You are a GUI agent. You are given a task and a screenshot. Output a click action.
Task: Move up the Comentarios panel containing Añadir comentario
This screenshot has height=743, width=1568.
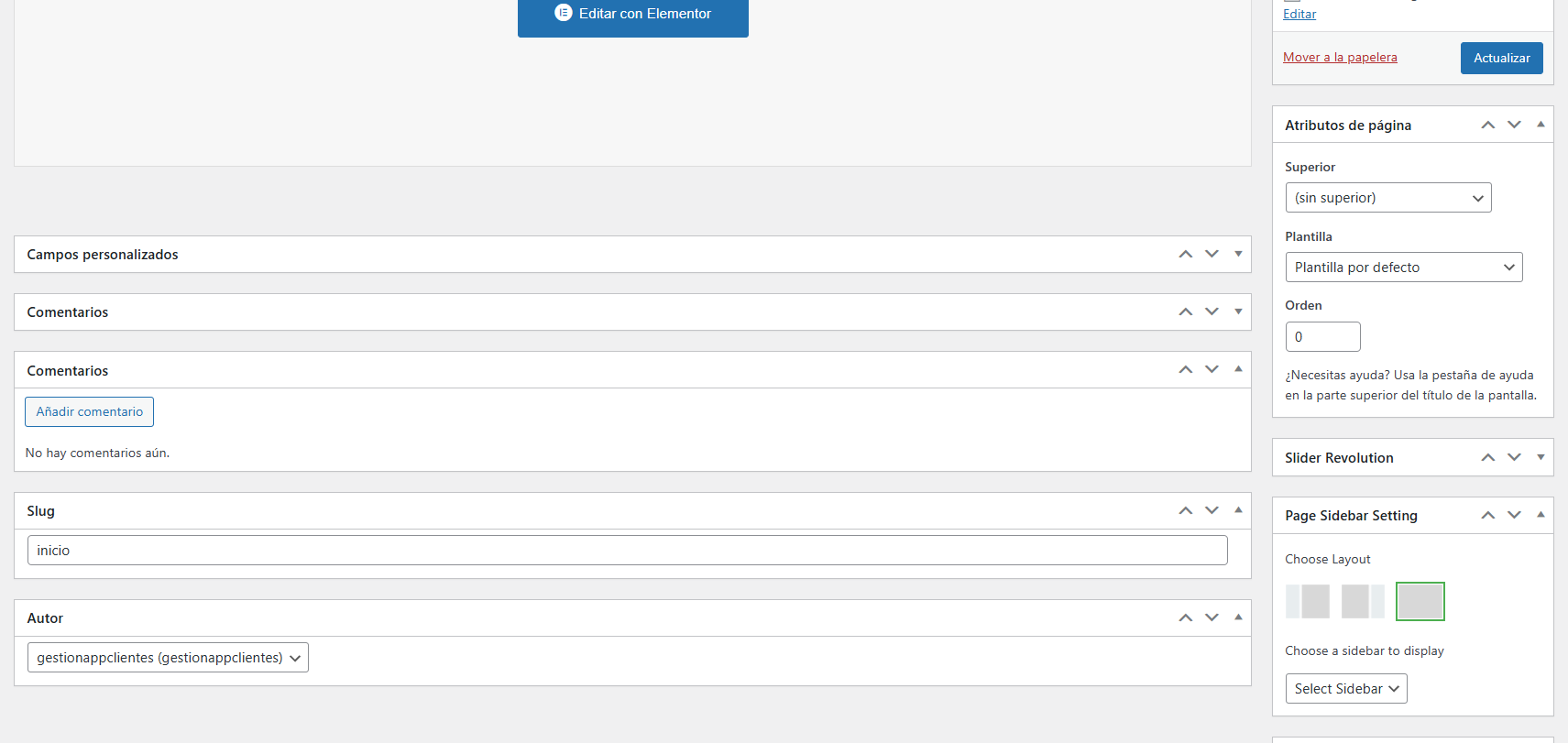click(x=1186, y=369)
